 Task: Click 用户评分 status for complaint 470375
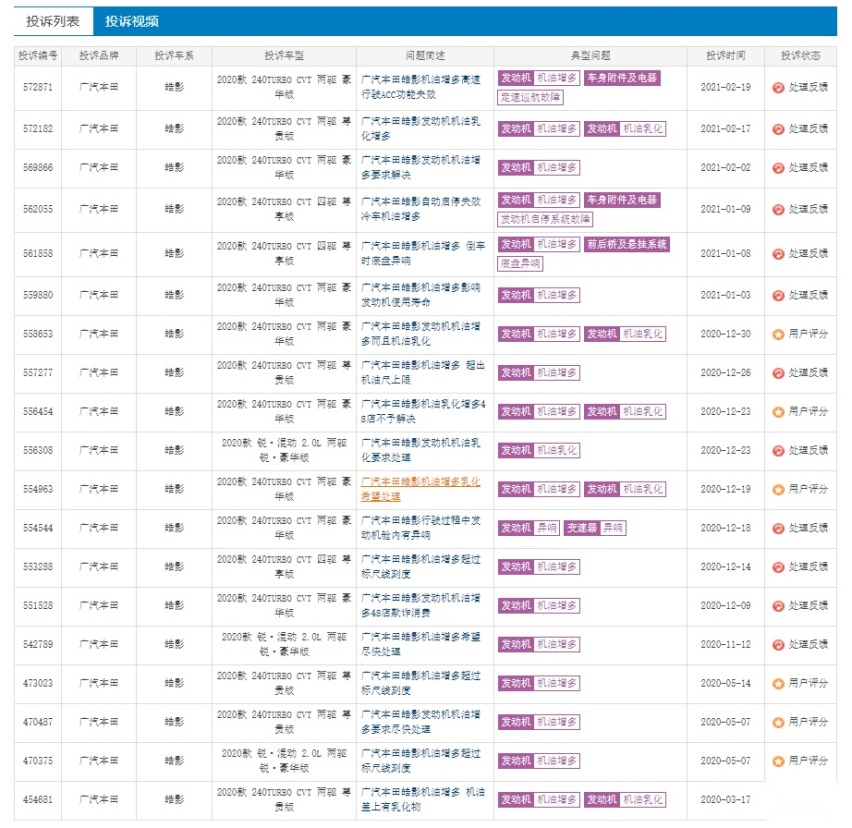808,761
